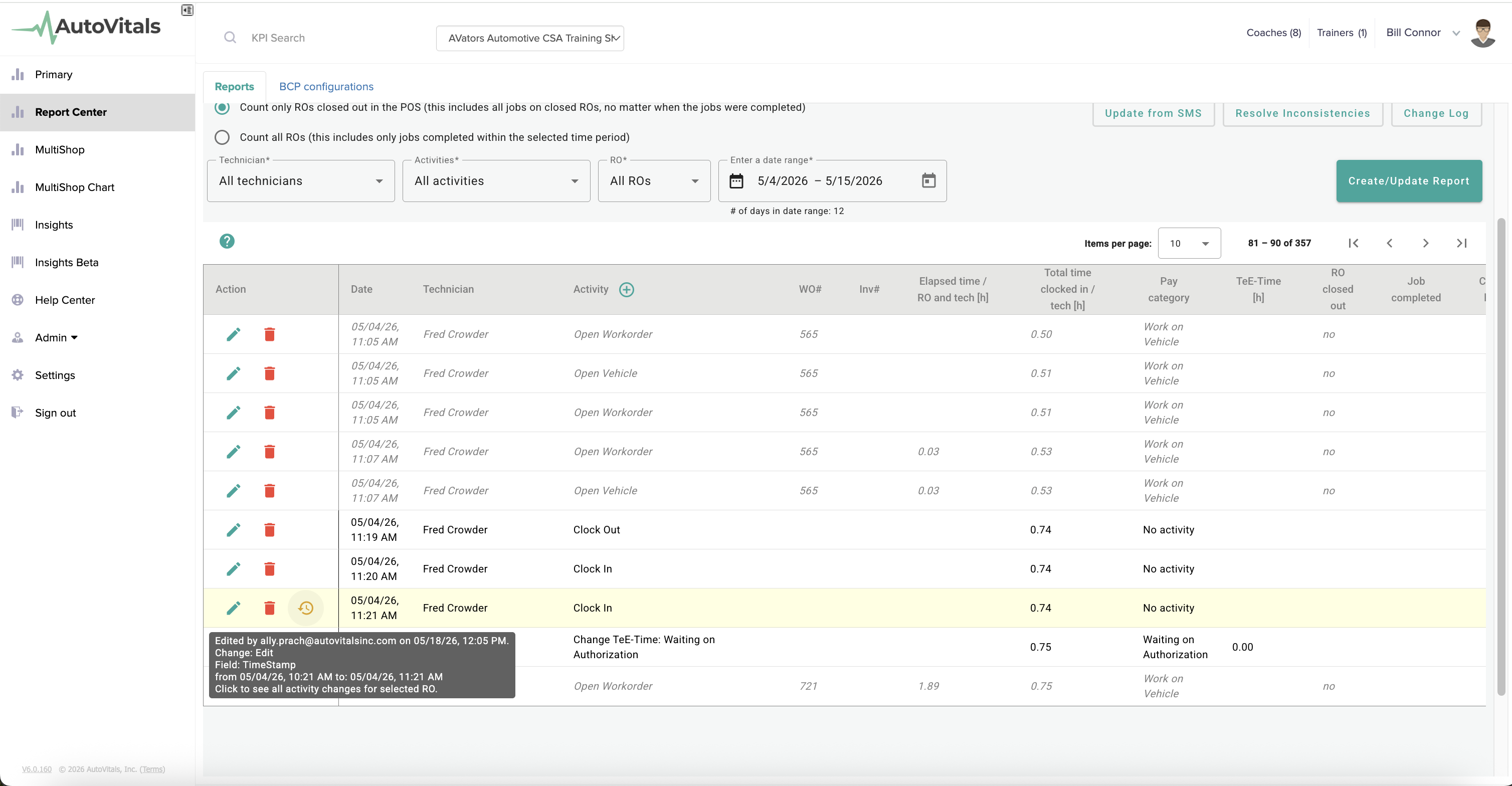Switch to the BCP configurations tab
Viewport: 1512px width, 786px height.
[x=326, y=86]
